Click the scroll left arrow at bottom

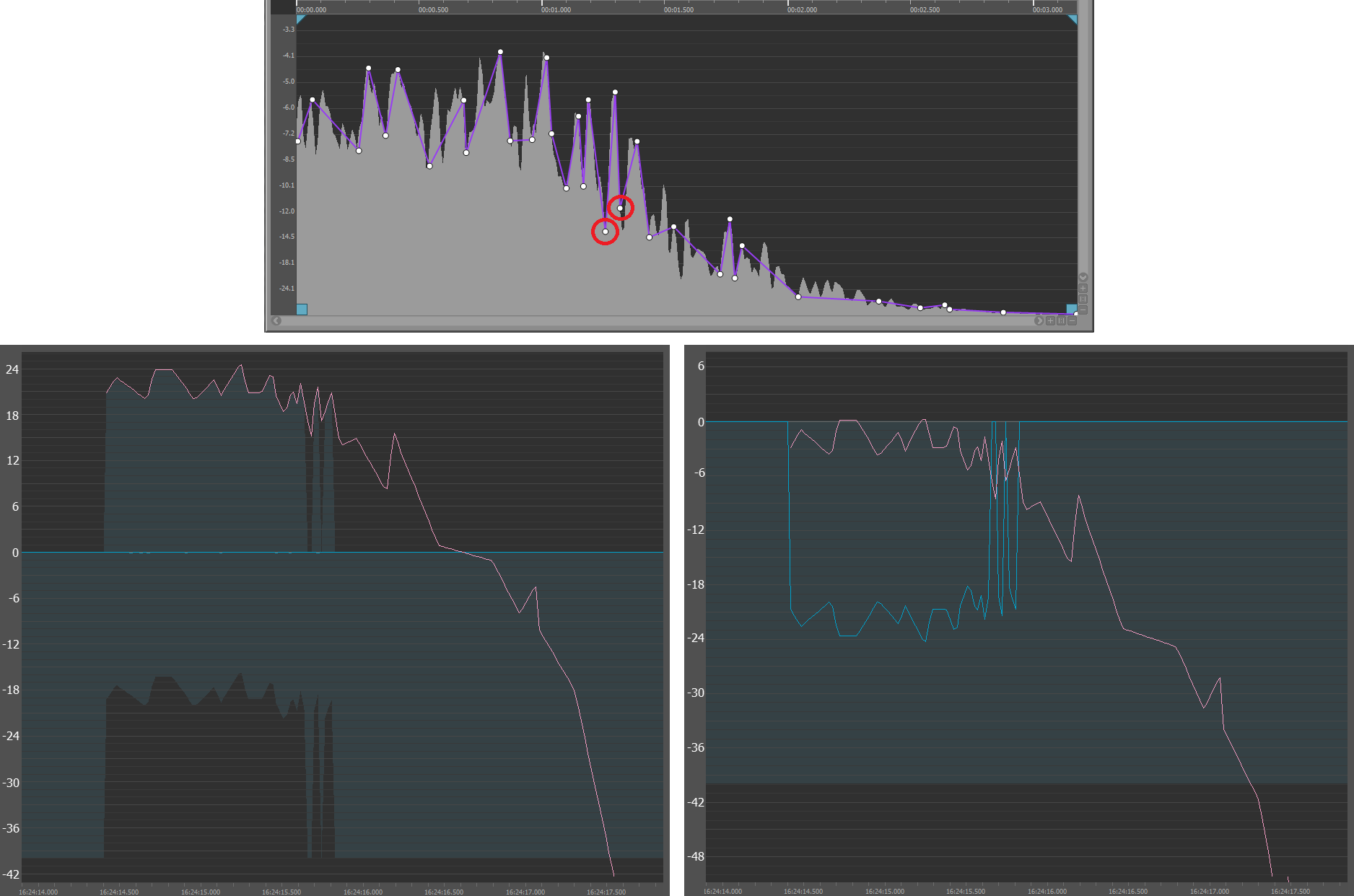277,321
